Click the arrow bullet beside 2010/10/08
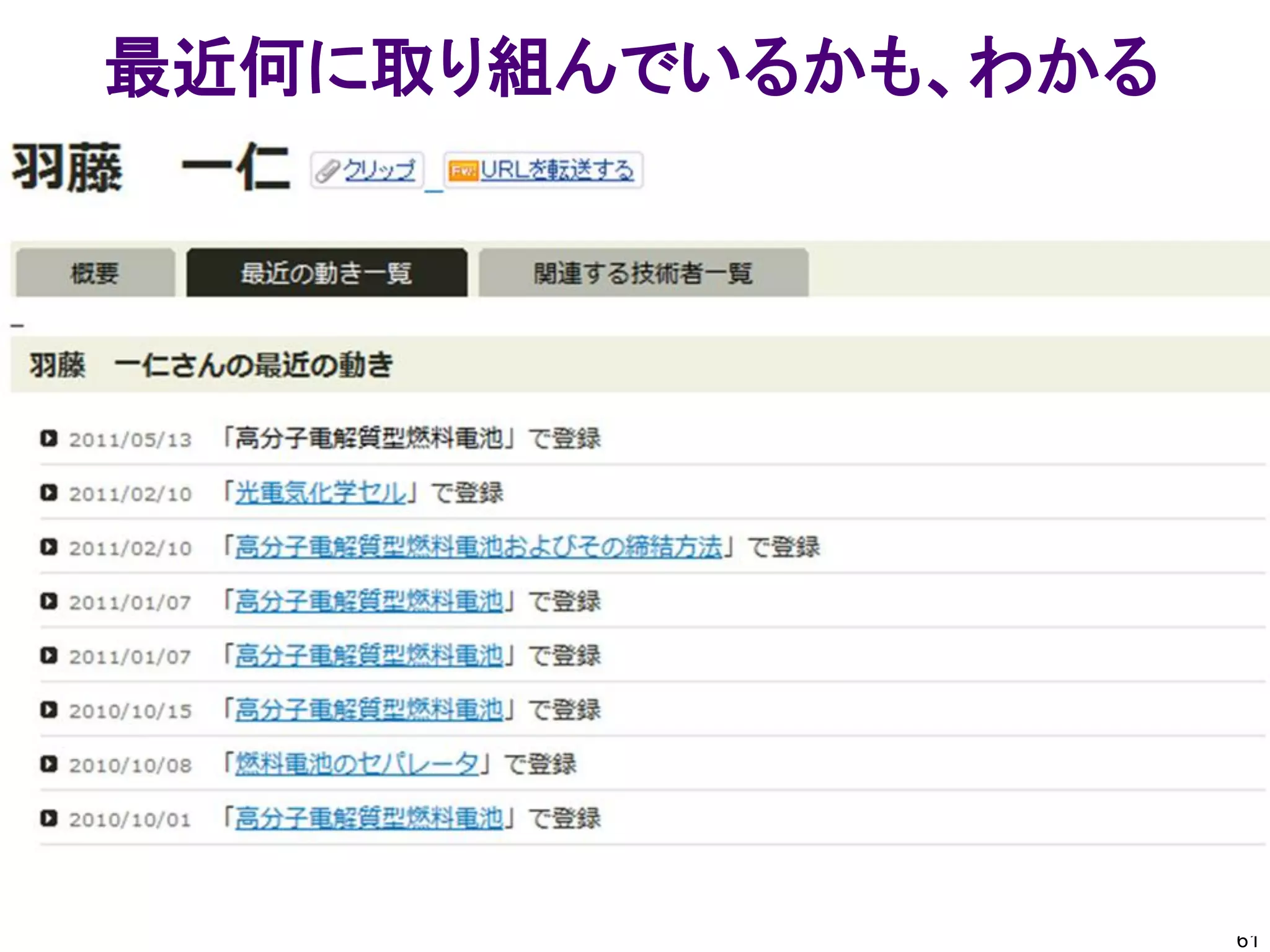Screen dimensions: 1270x952 coord(49,764)
